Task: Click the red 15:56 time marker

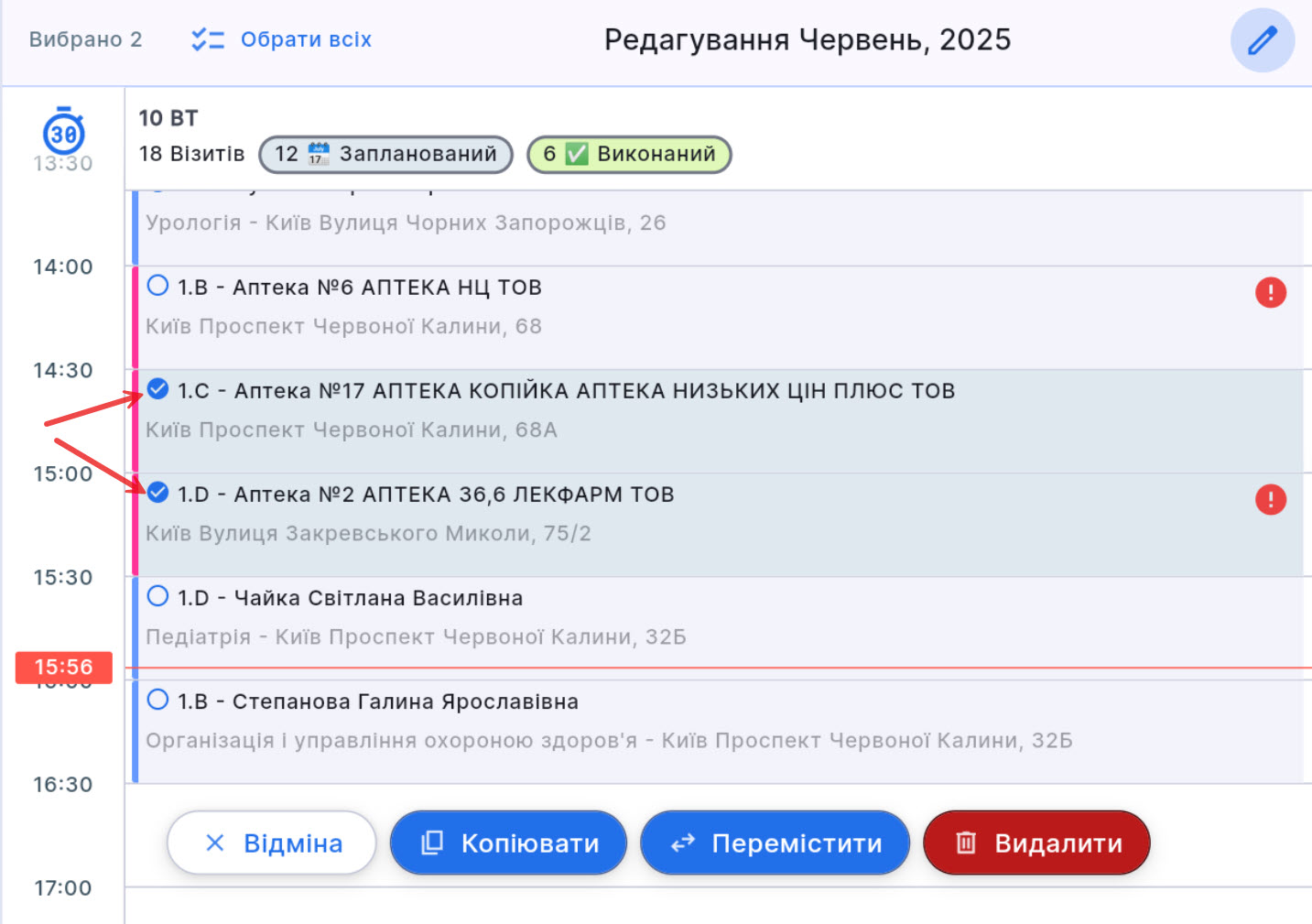Action: (x=62, y=668)
